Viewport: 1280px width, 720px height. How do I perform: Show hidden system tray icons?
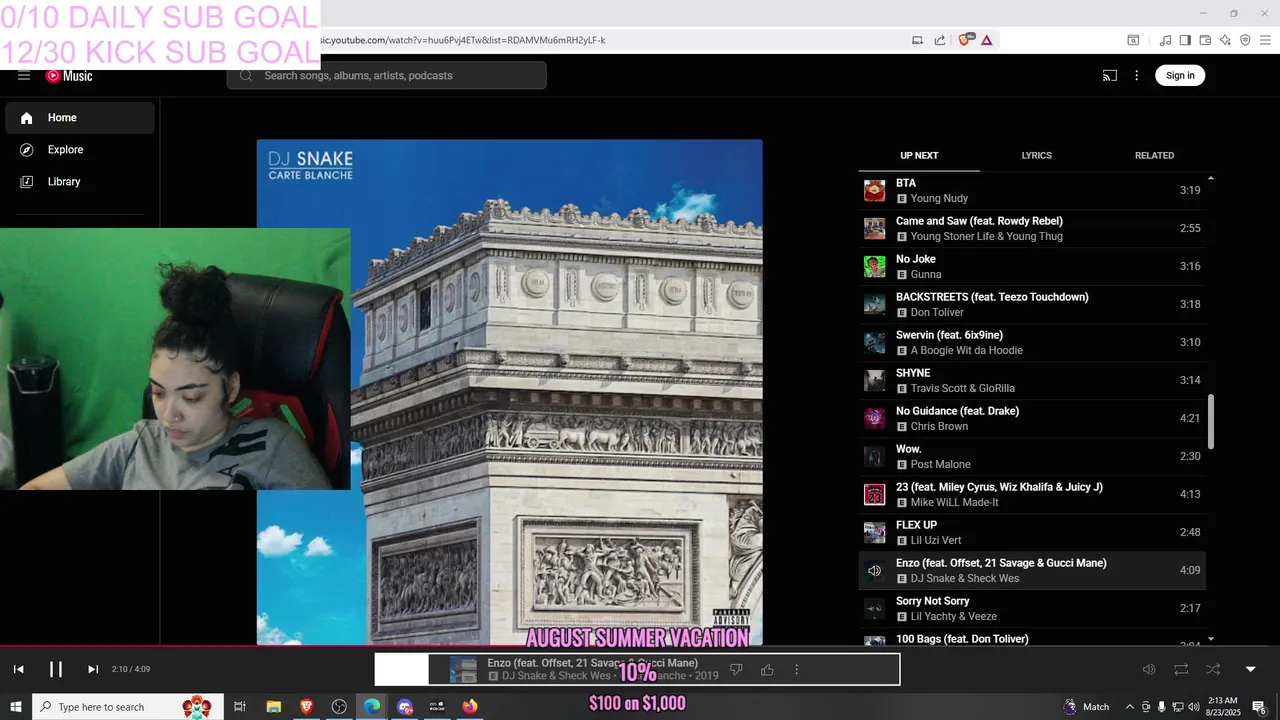pos(1130,707)
